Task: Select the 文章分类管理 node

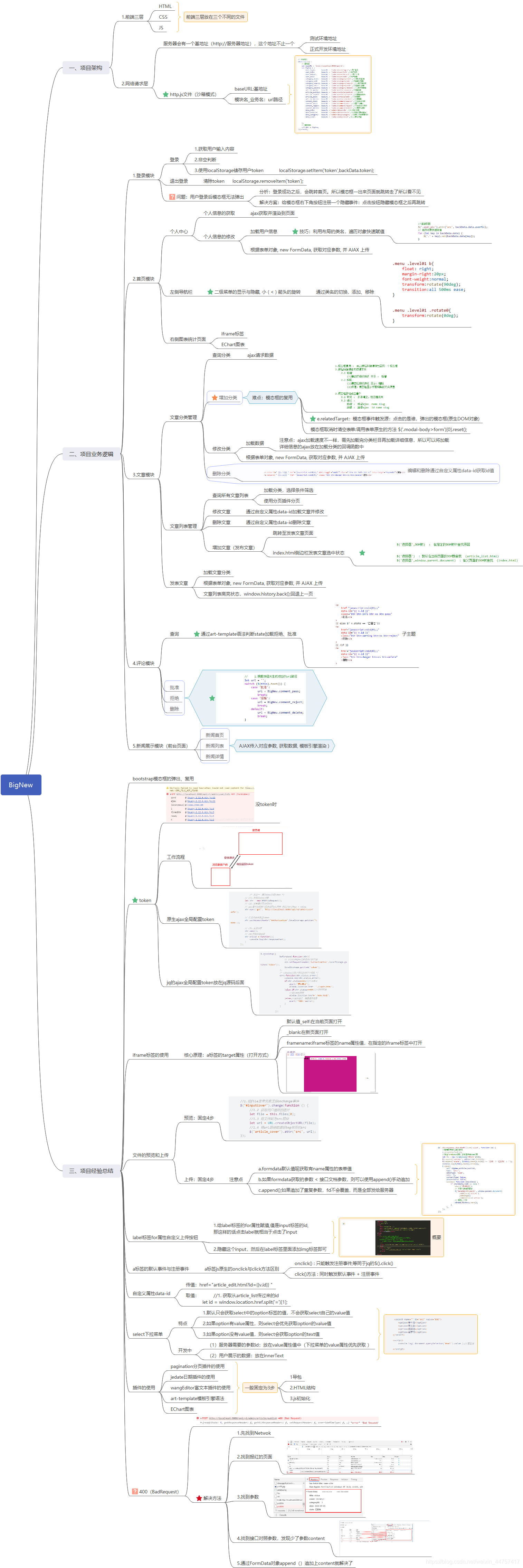Action: point(183,418)
